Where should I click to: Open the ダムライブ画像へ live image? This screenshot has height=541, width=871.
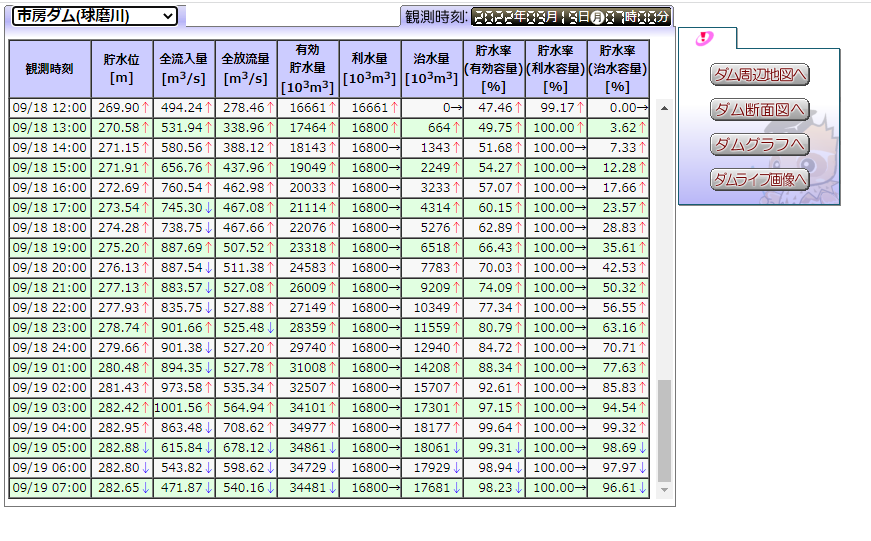coord(759,180)
